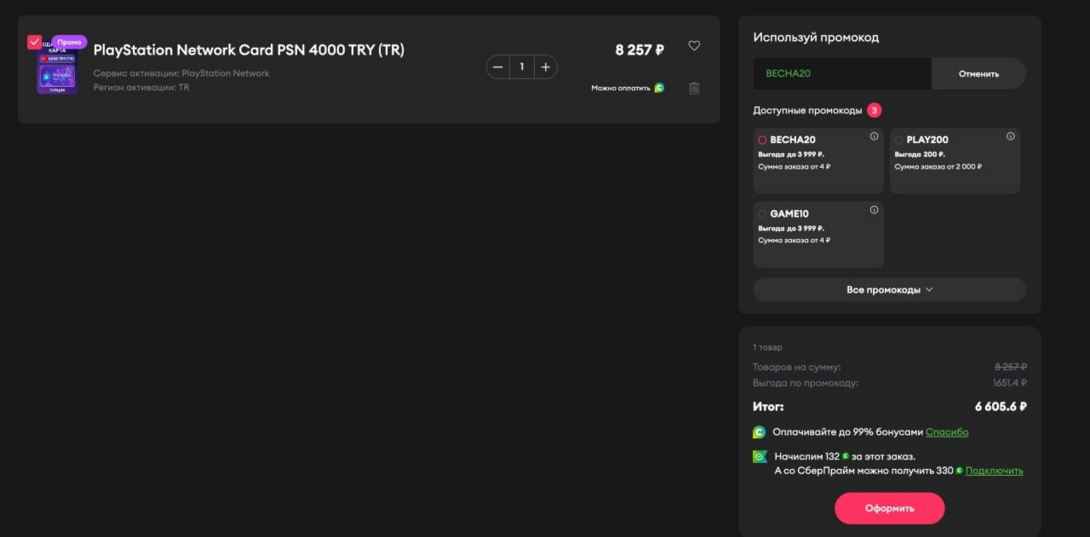Delete item using the trash bin icon
1090x537 pixels.
click(694, 88)
